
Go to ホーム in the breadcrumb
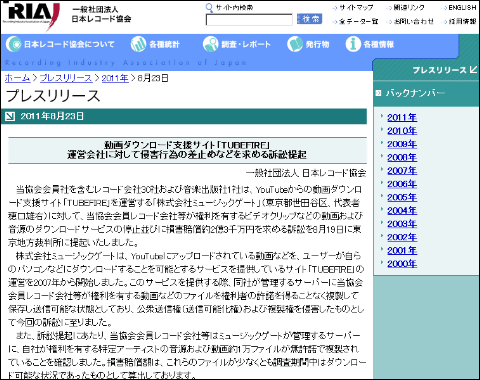[17, 78]
